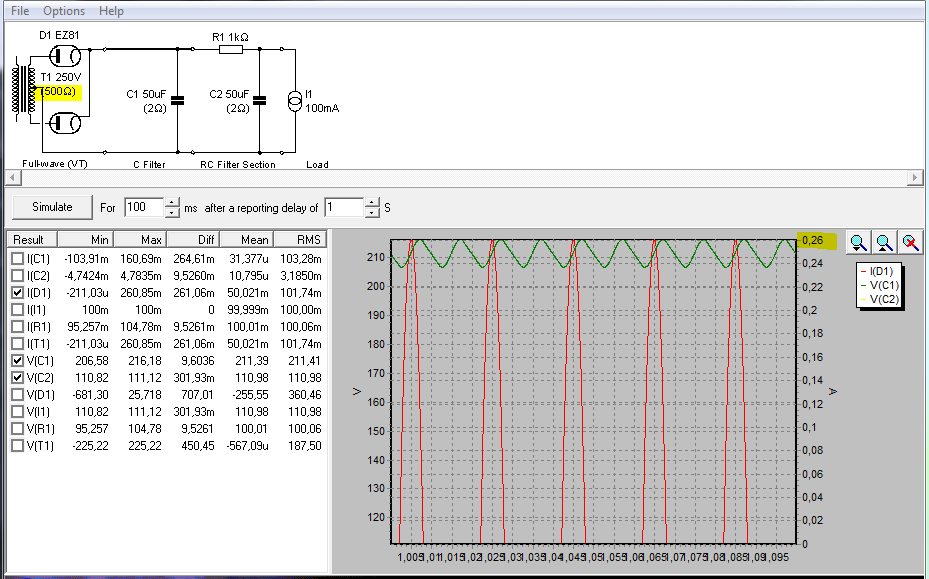Image resolution: width=929 pixels, height=579 pixels.
Task: Click the C2 50uF capacitor symbol
Action: coord(259,100)
